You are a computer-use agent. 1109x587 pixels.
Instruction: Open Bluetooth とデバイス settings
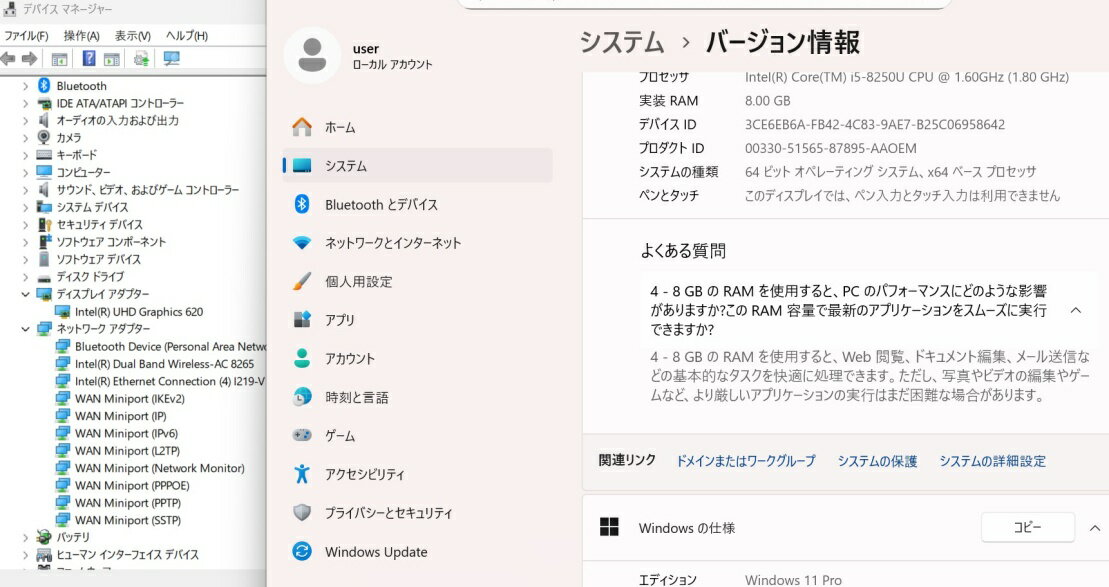coord(381,204)
